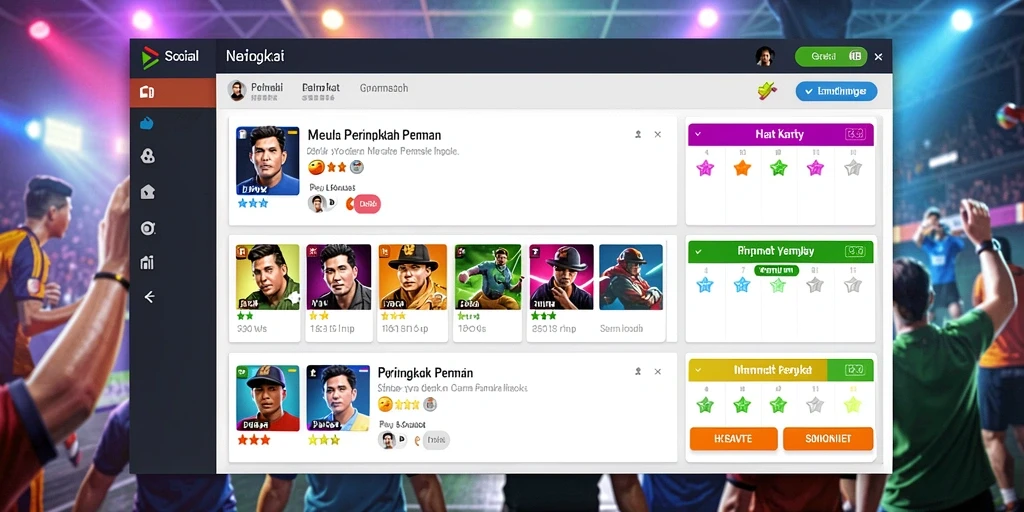Switch to the Balmkat tab

pos(321,88)
